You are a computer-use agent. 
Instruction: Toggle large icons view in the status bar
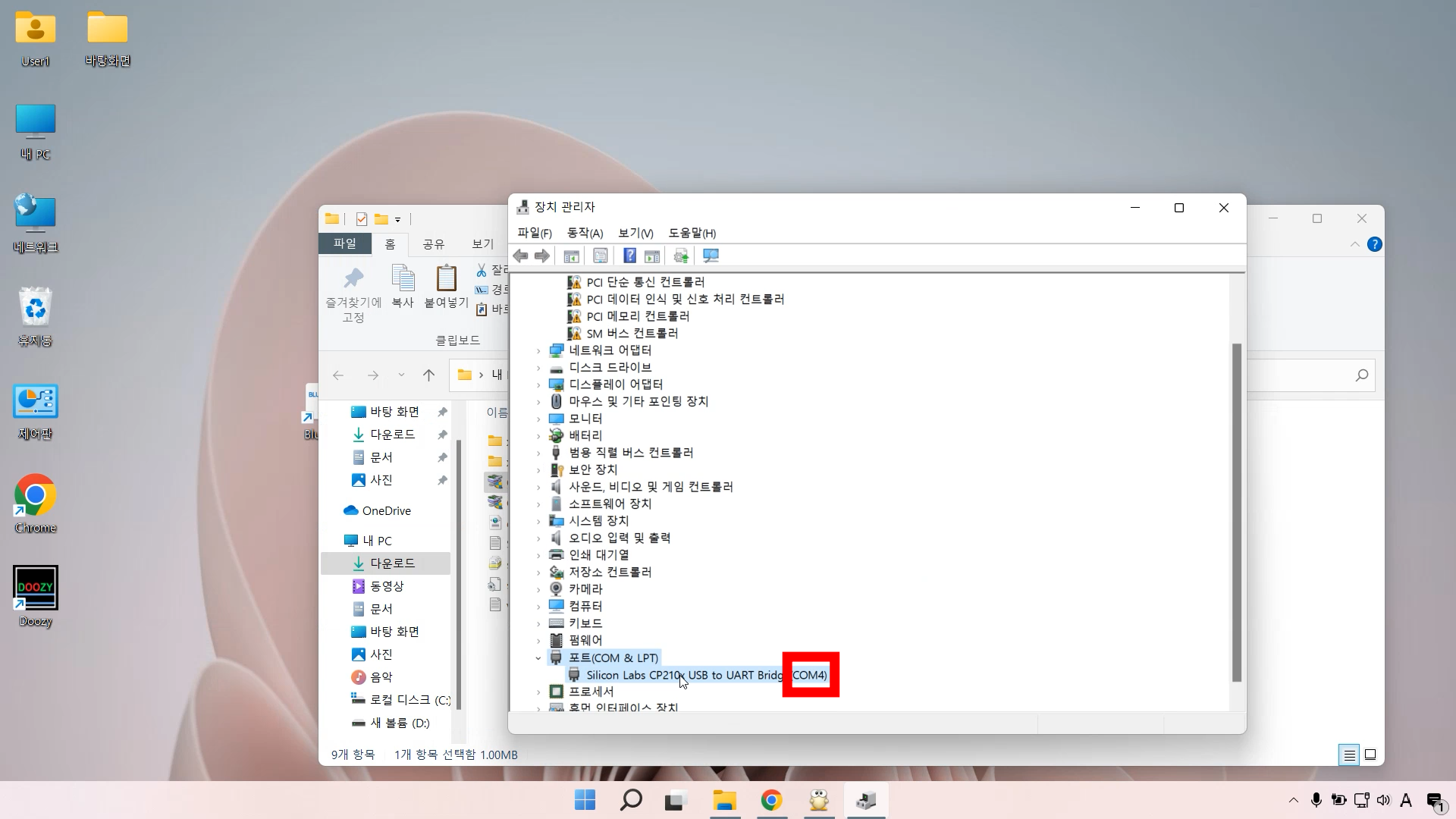pos(1371,755)
